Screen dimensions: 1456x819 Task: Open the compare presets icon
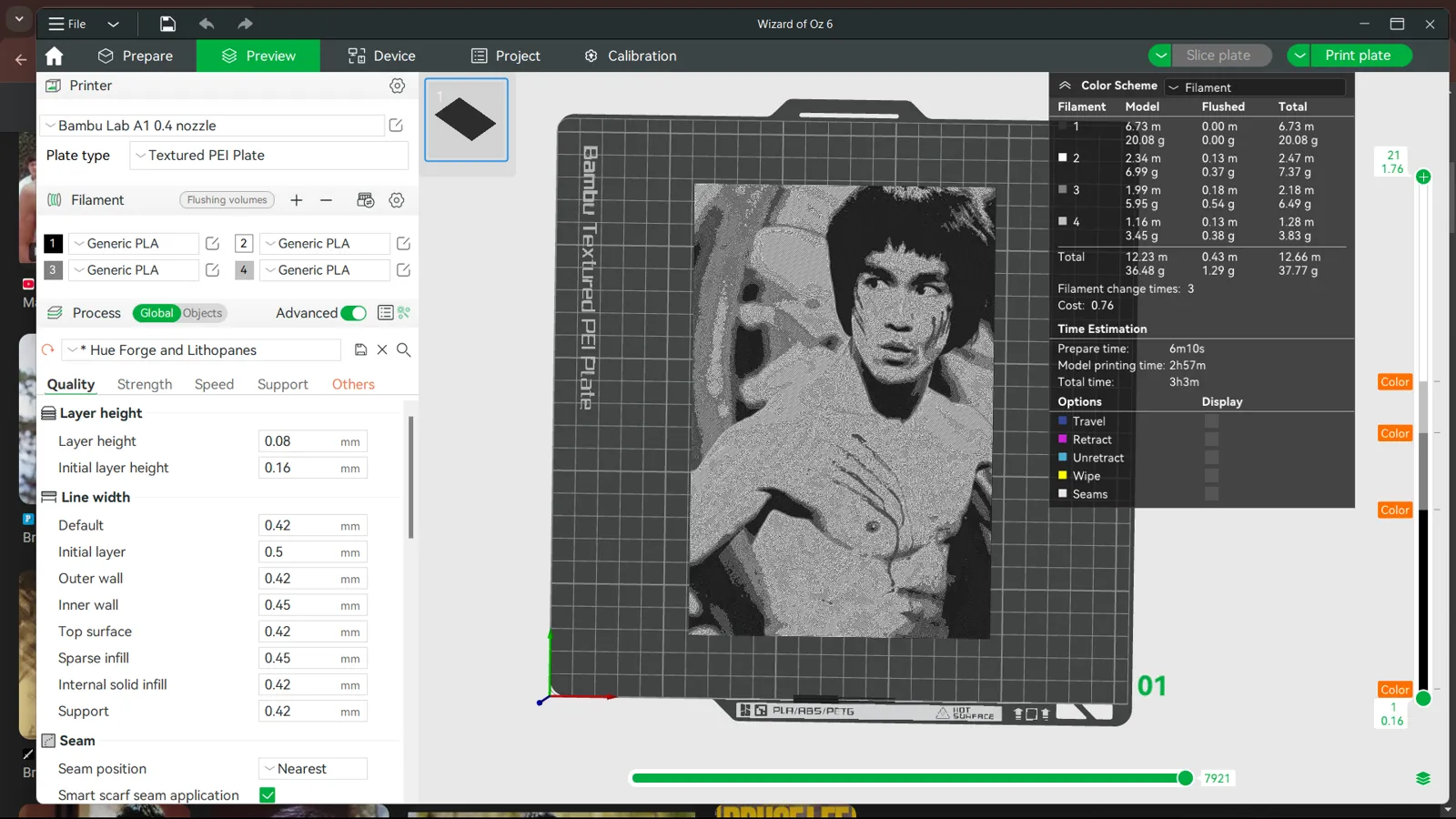pyautogui.click(x=404, y=313)
